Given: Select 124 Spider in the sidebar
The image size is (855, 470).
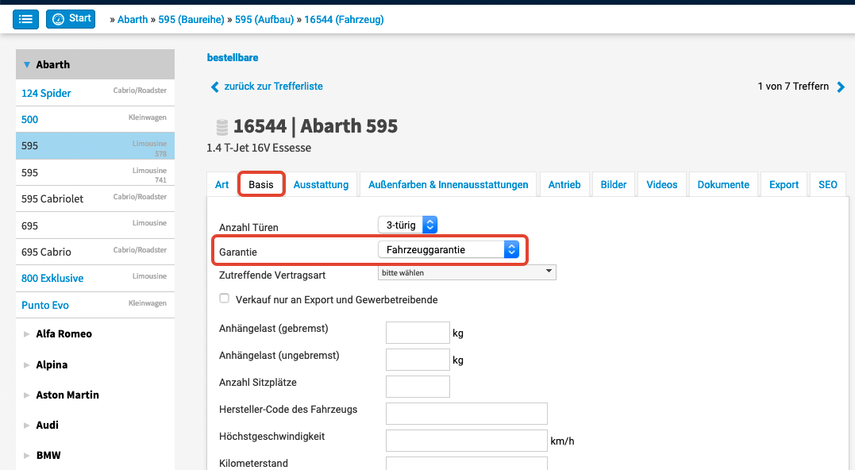Looking at the screenshot, I should [95, 93].
